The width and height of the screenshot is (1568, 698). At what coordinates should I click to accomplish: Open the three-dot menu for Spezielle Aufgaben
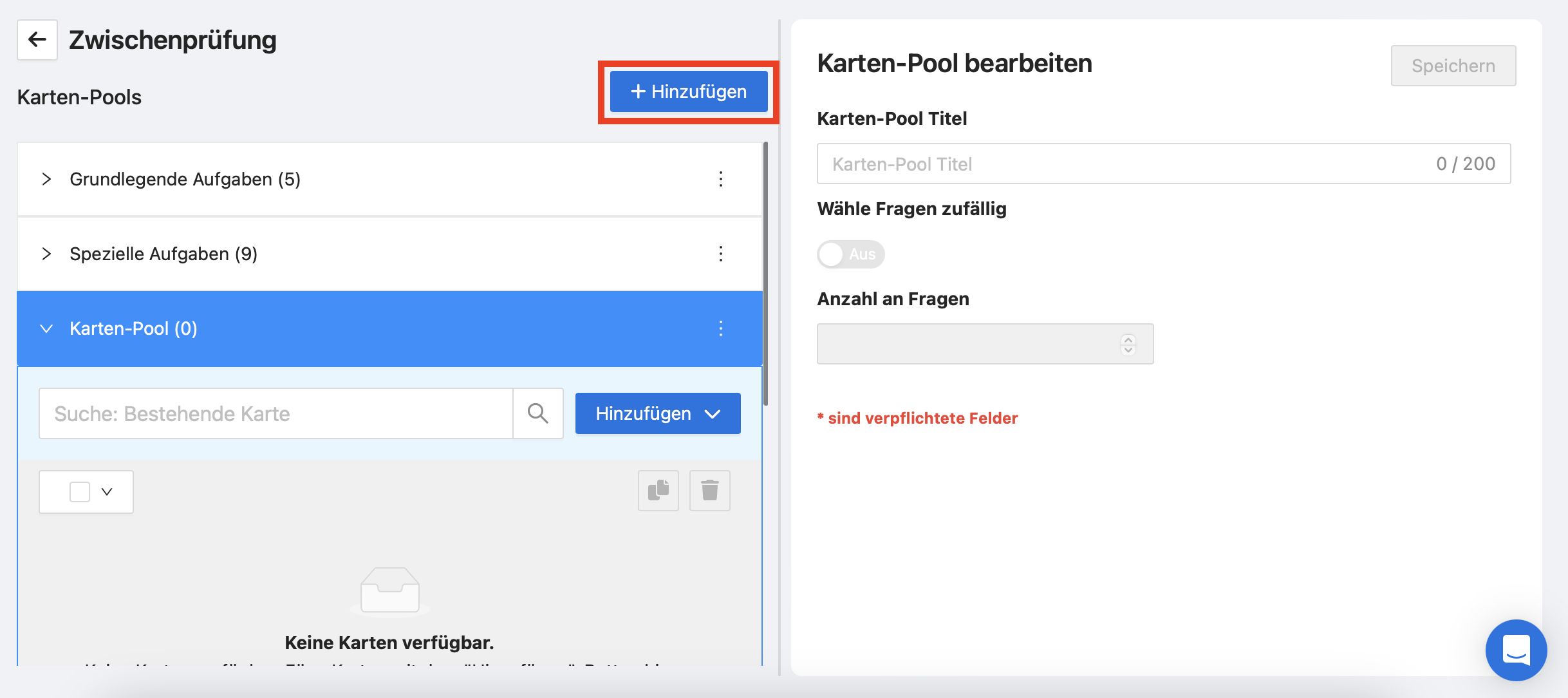(x=720, y=254)
